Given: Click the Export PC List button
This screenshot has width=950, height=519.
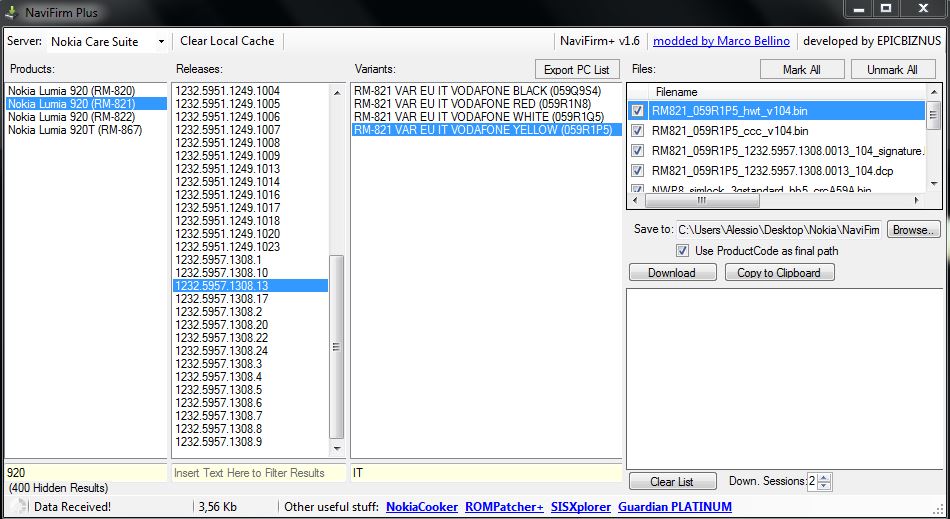Looking at the screenshot, I should [x=577, y=70].
